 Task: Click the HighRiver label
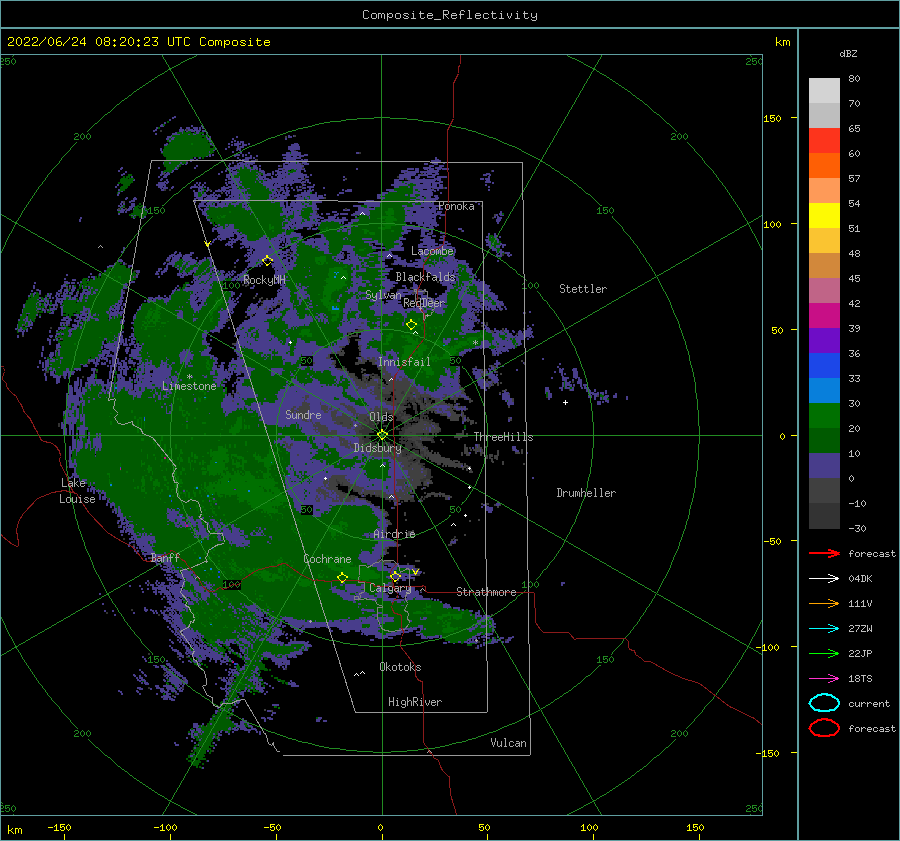coord(415,702)
